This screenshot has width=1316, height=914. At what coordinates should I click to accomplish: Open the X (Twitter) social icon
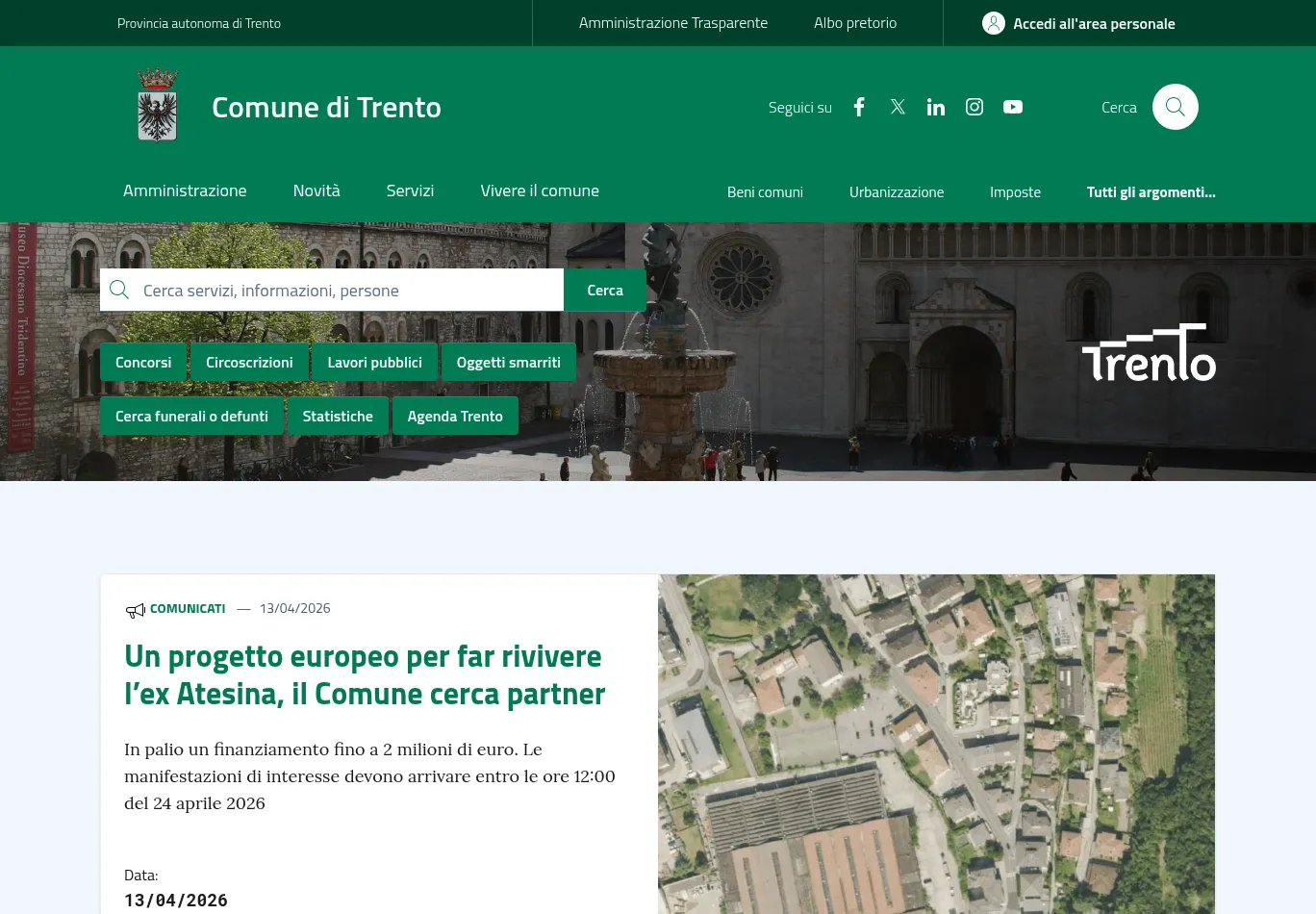pos(898,107)
